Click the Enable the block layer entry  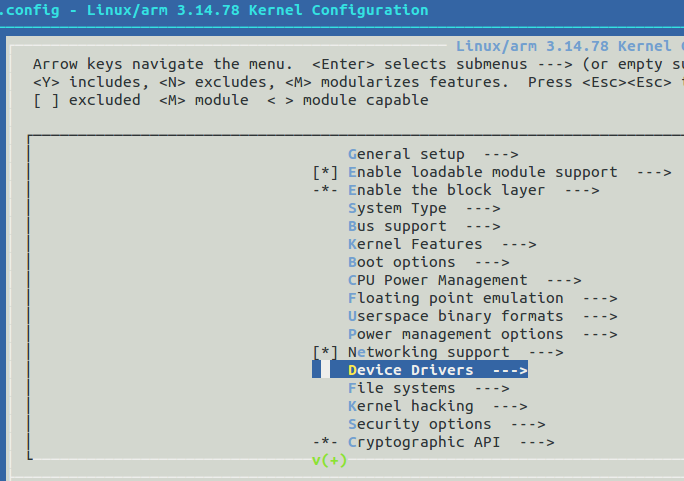point(446,190)
